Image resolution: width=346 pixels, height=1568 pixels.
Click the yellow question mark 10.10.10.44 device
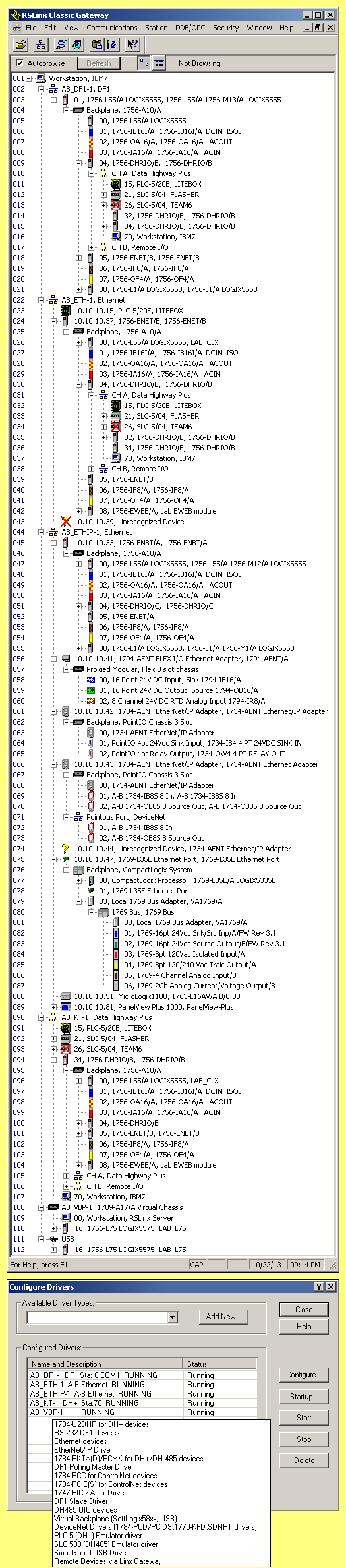coord(65,849)
